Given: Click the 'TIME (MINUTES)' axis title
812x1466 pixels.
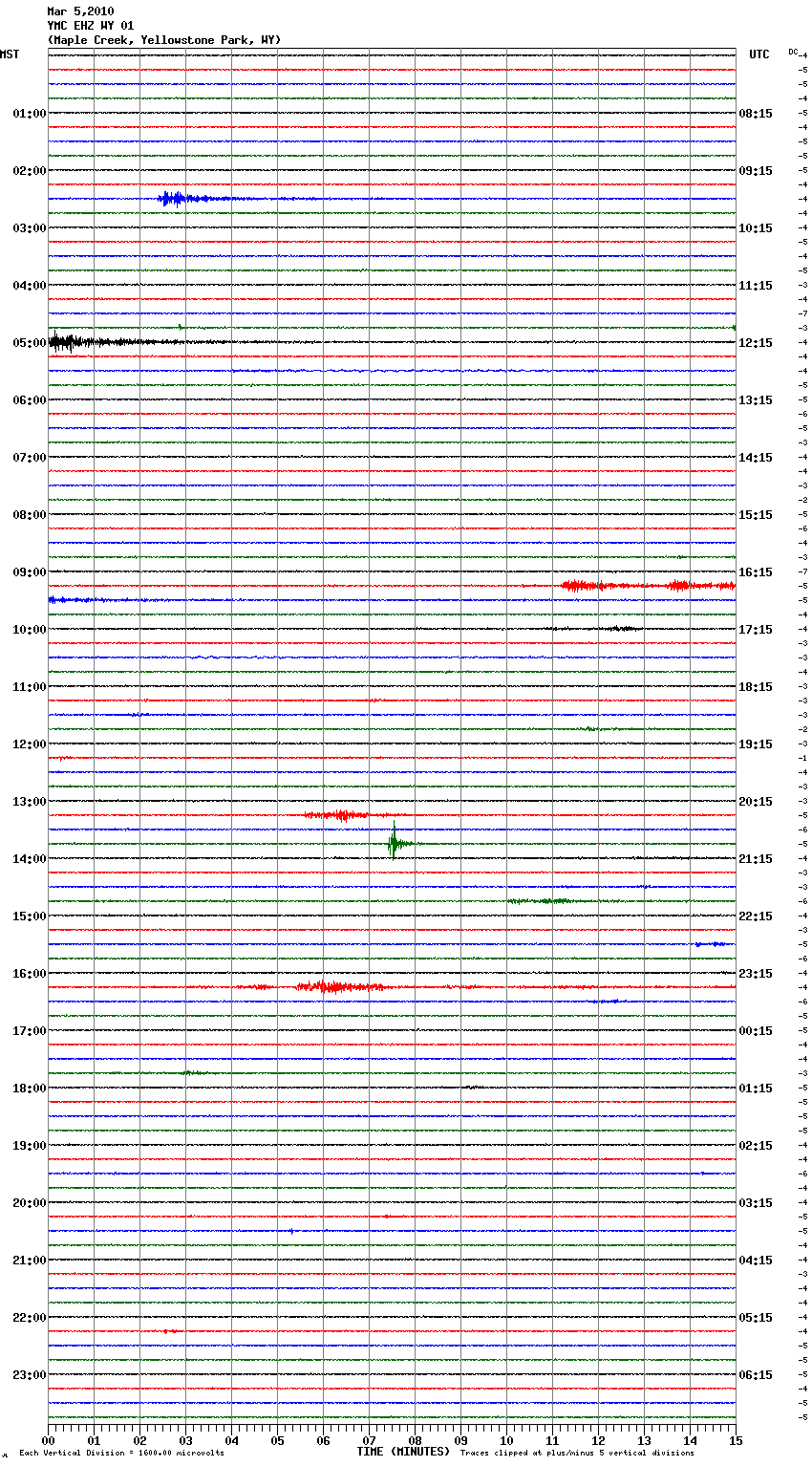Looking at the screenshot, I should 403,1452.
